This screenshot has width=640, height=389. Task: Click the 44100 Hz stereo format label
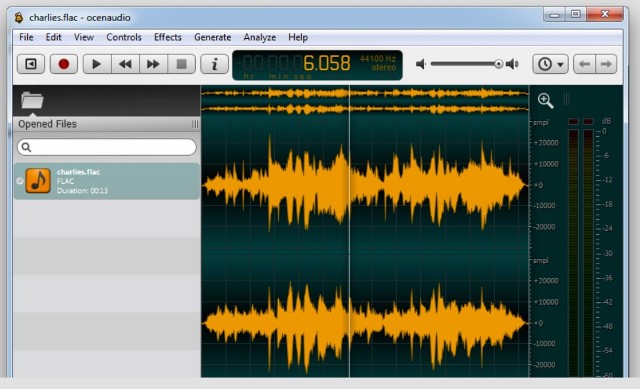tap(378, 63)
